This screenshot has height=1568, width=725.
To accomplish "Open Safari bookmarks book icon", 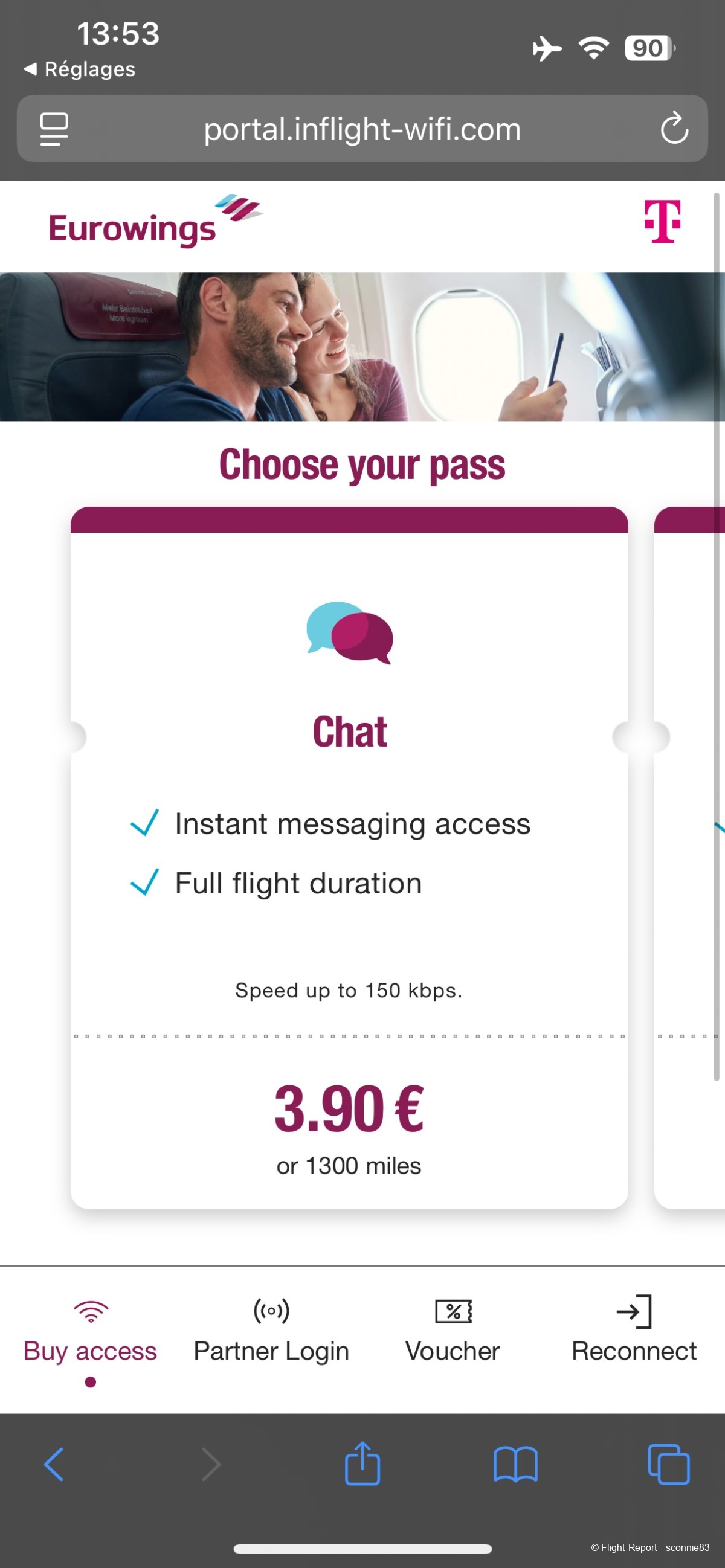I will point(515,1464).
